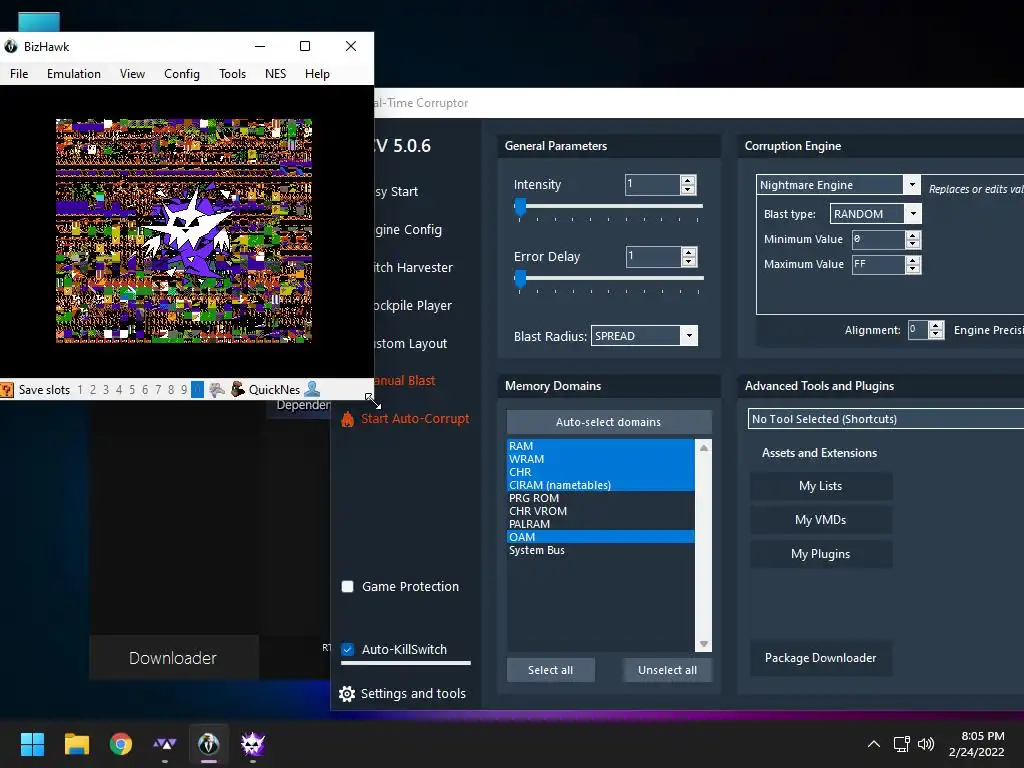Open BizHawk NES menu

pos(276,74)
